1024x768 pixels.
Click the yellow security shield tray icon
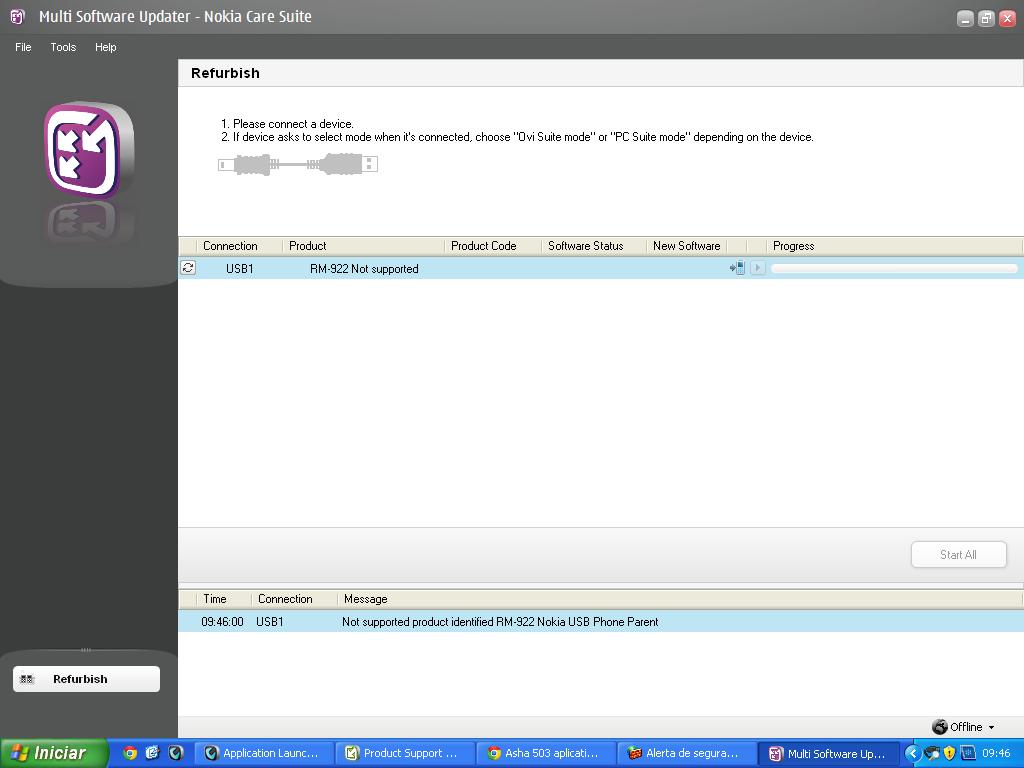950,753
